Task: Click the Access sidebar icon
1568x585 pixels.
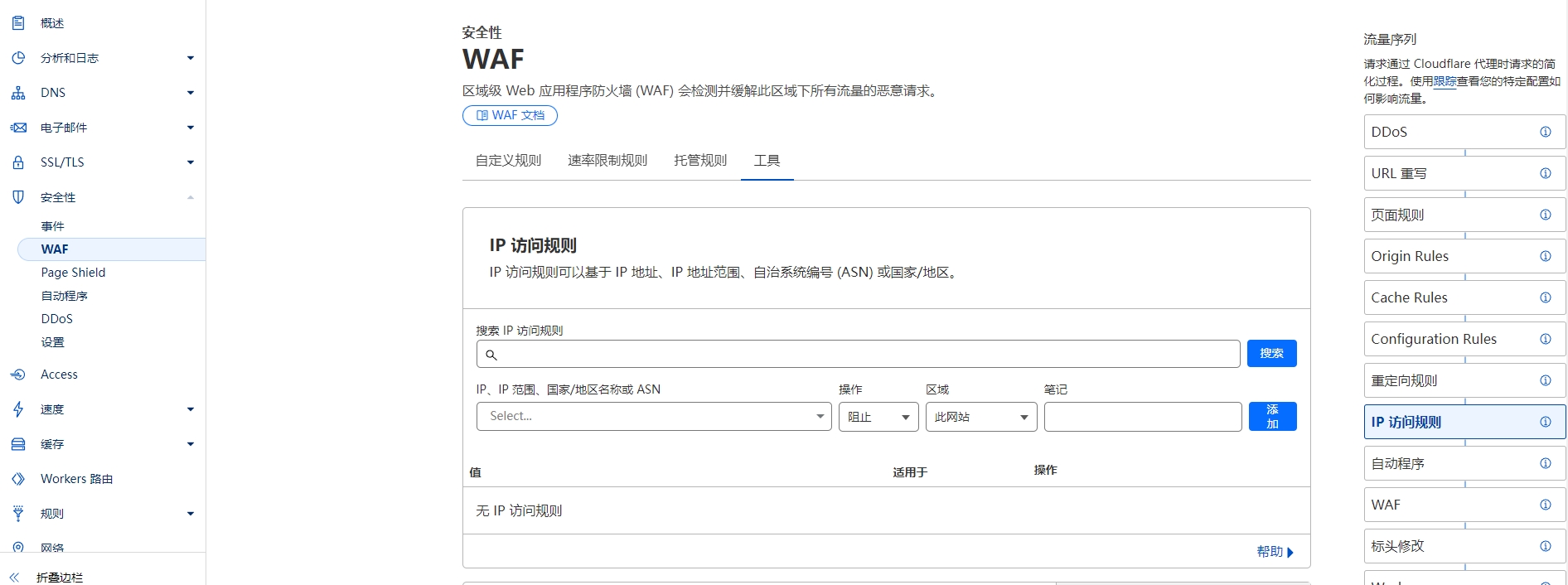Action: click(18, 375)
